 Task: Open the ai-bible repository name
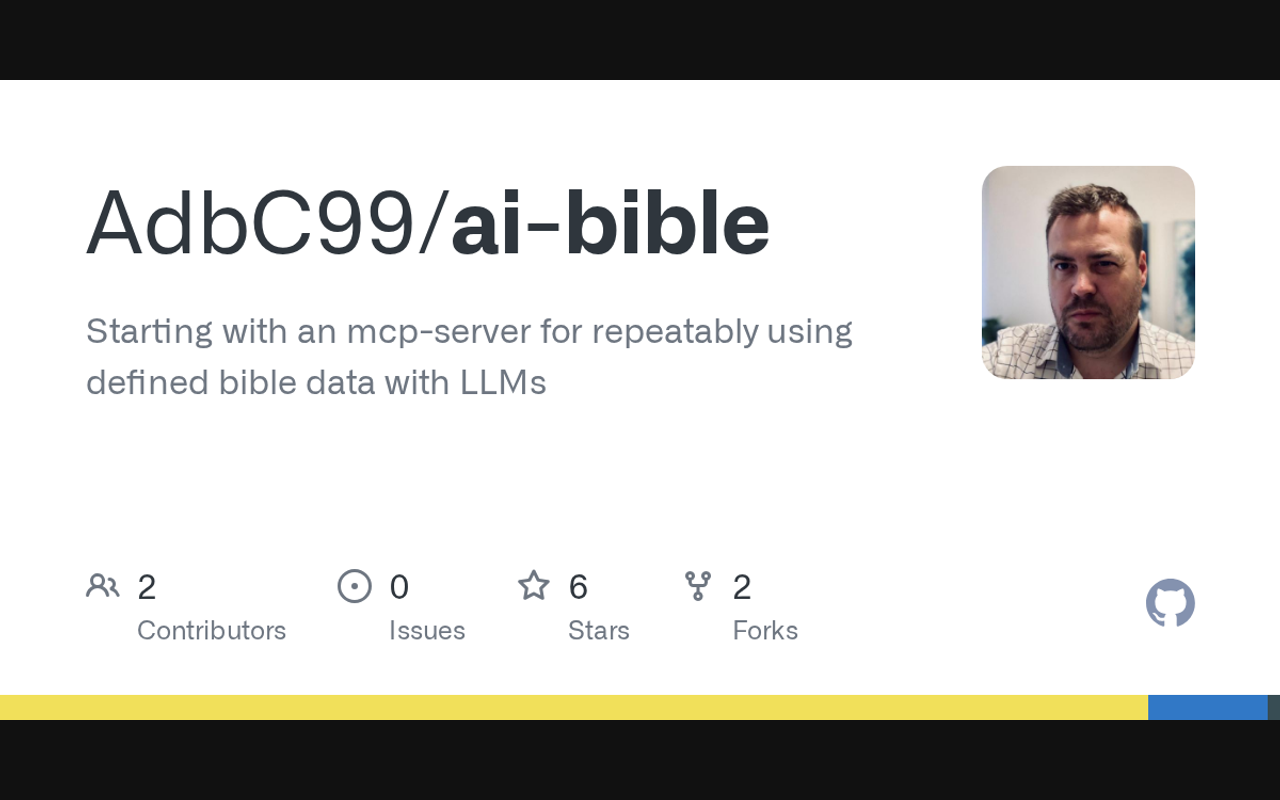[610, 224]
